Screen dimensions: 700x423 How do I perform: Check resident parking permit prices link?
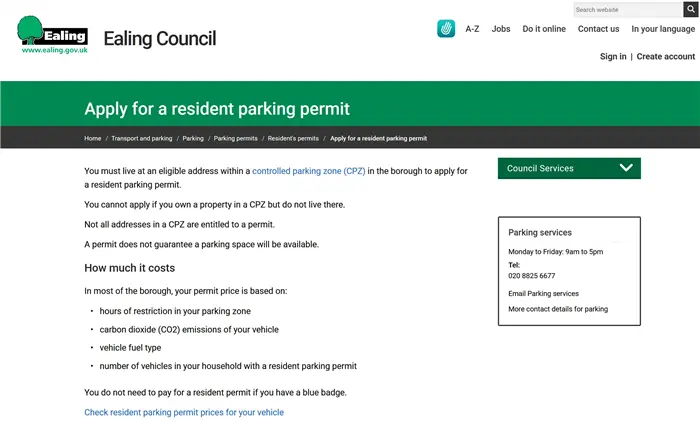pyautogui.click(x=184, y=412)
